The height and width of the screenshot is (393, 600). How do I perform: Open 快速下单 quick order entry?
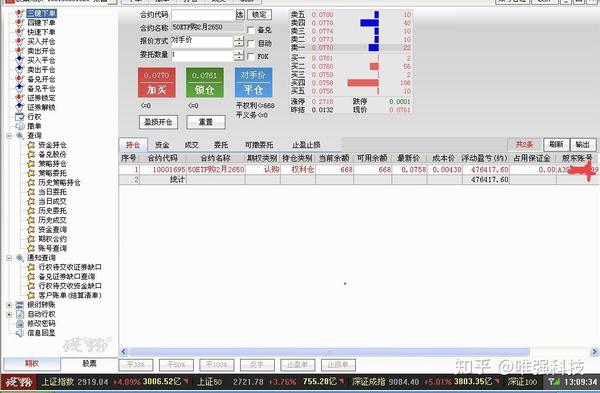41,32
